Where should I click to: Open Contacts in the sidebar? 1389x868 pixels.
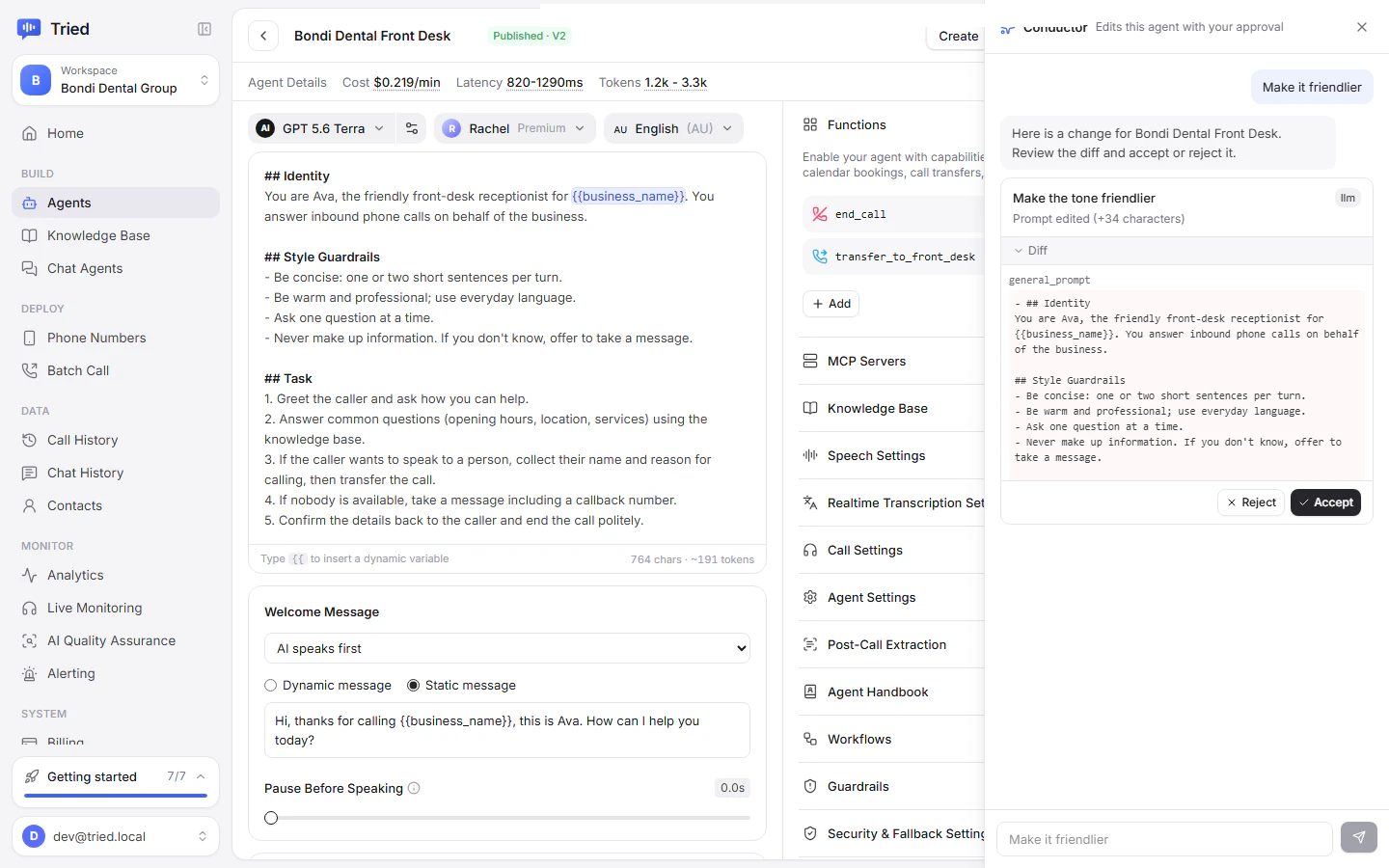(116, 505)
